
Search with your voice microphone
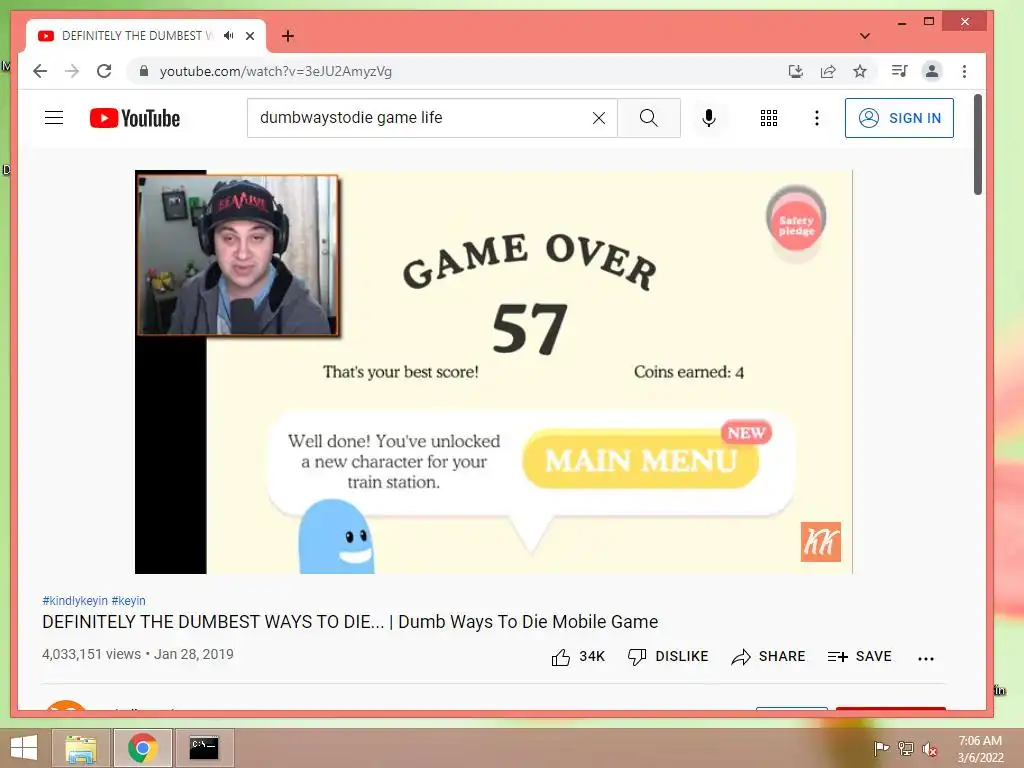tap(709, 118)
